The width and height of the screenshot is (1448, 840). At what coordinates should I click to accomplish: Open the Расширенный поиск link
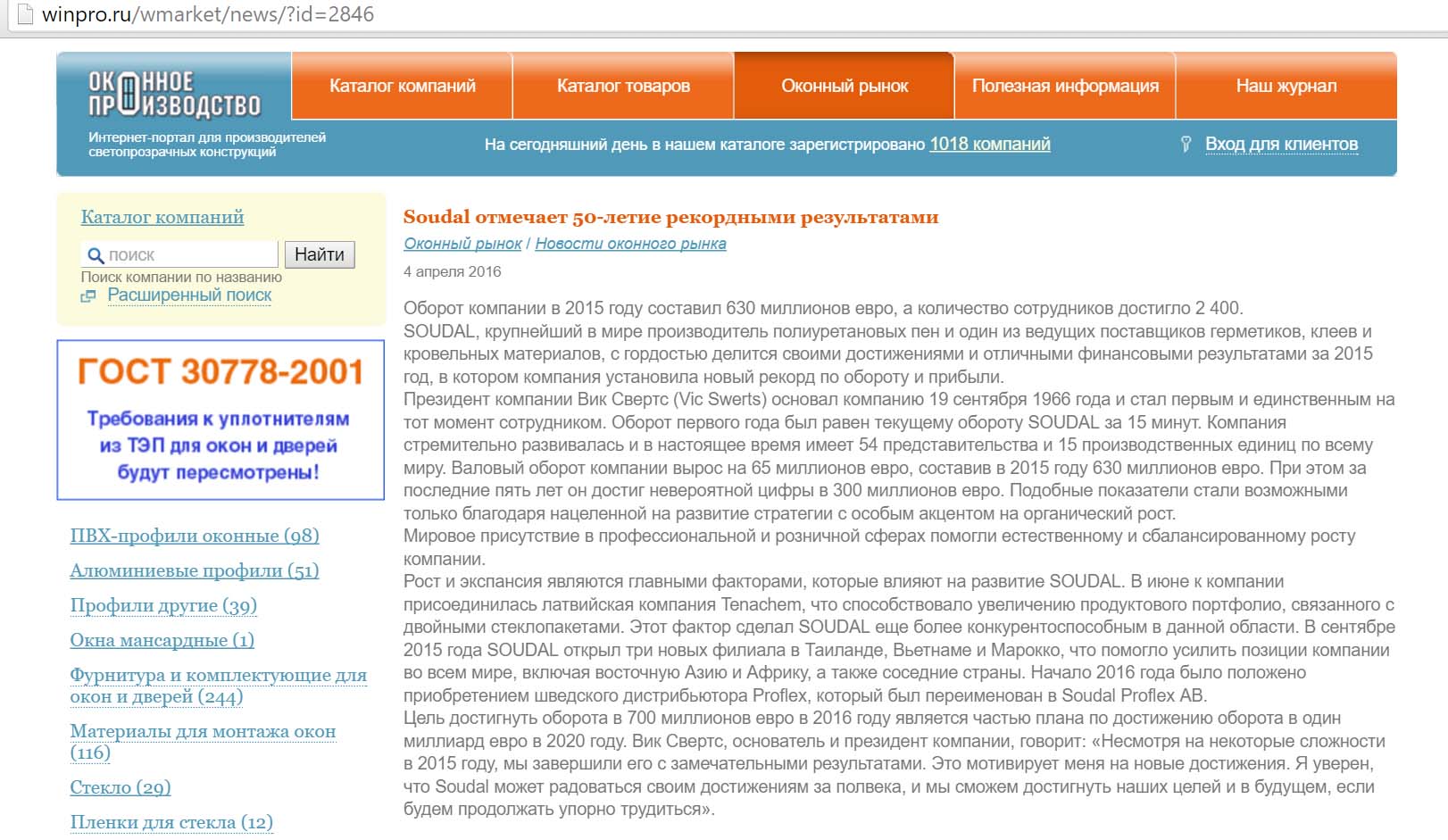(189, 295)
